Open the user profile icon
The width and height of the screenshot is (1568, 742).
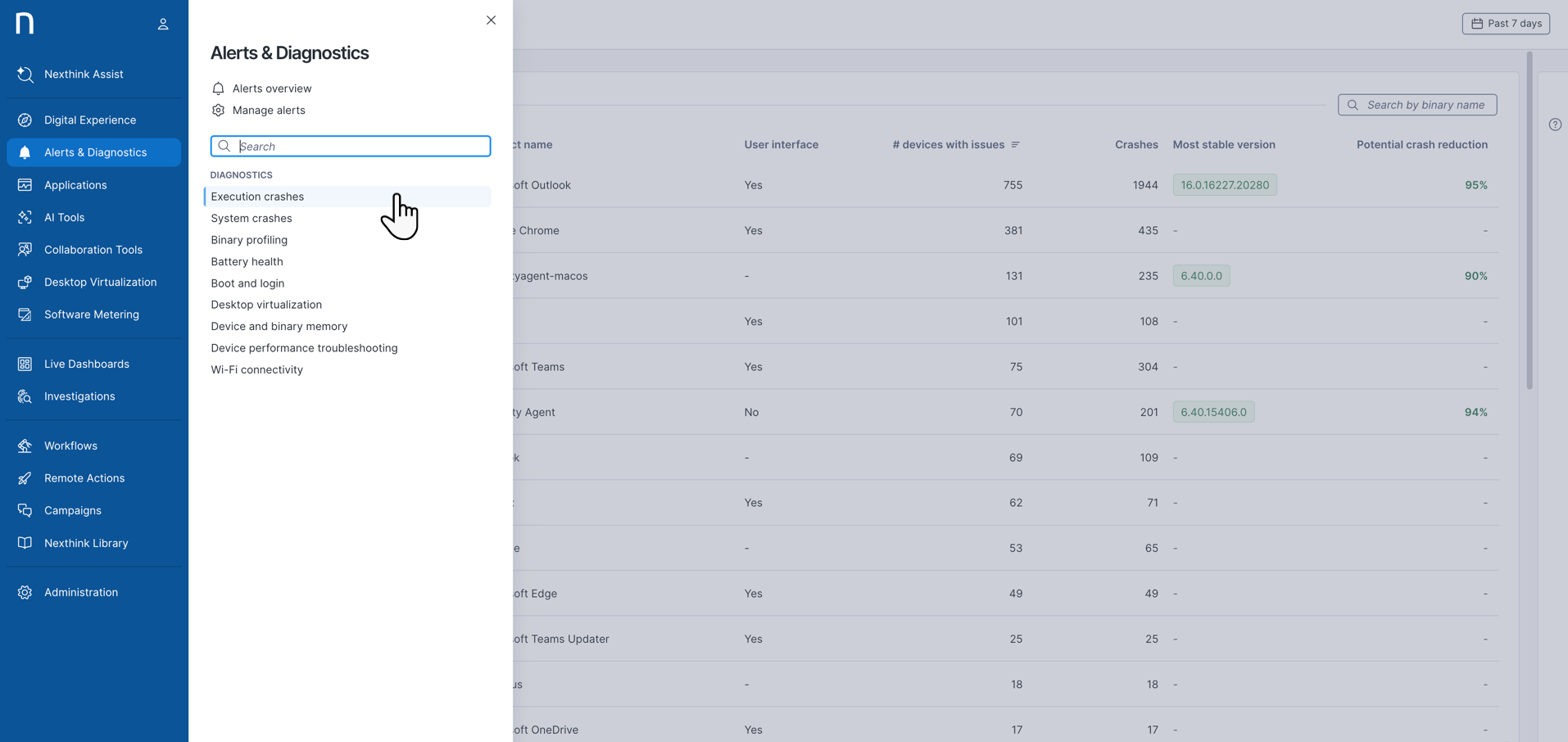(163, 25)
